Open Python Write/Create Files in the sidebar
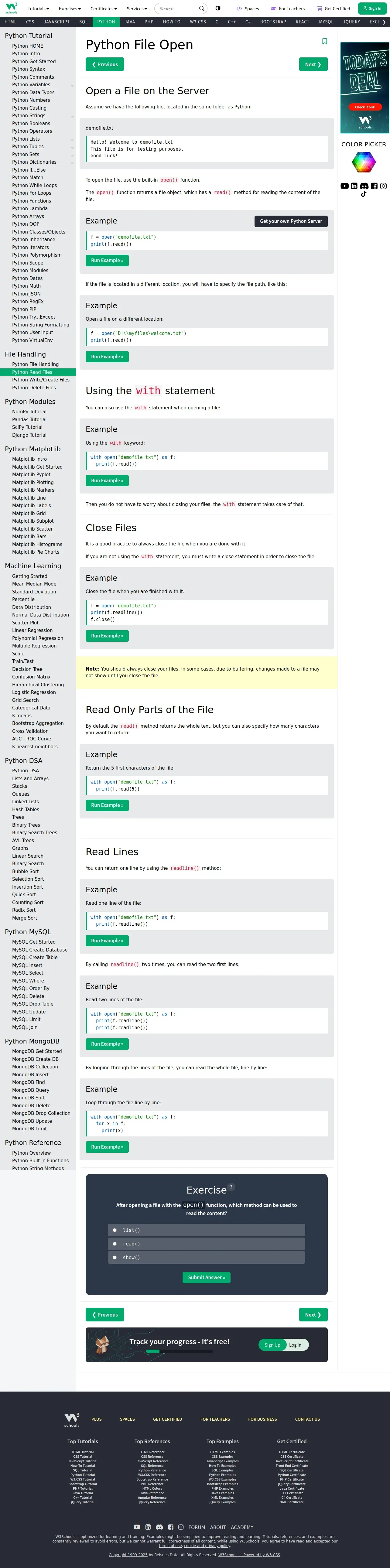Screen dimensions: 390x1568 pos(41,380)
